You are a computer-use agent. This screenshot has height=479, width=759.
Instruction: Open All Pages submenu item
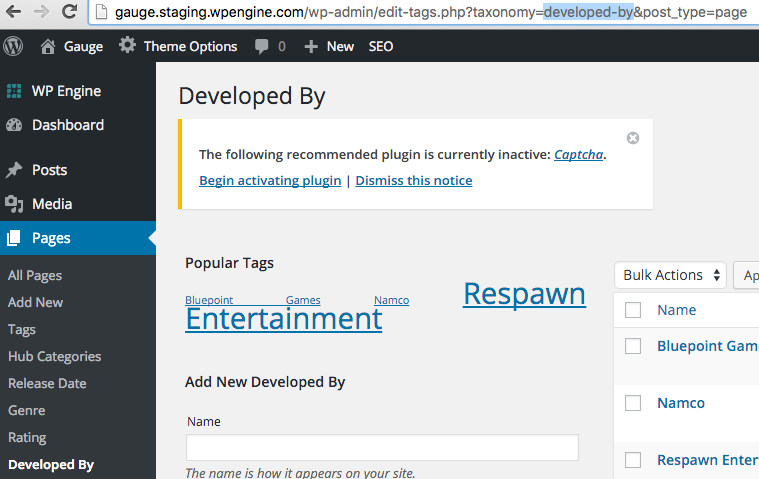[x=35, y=275]
